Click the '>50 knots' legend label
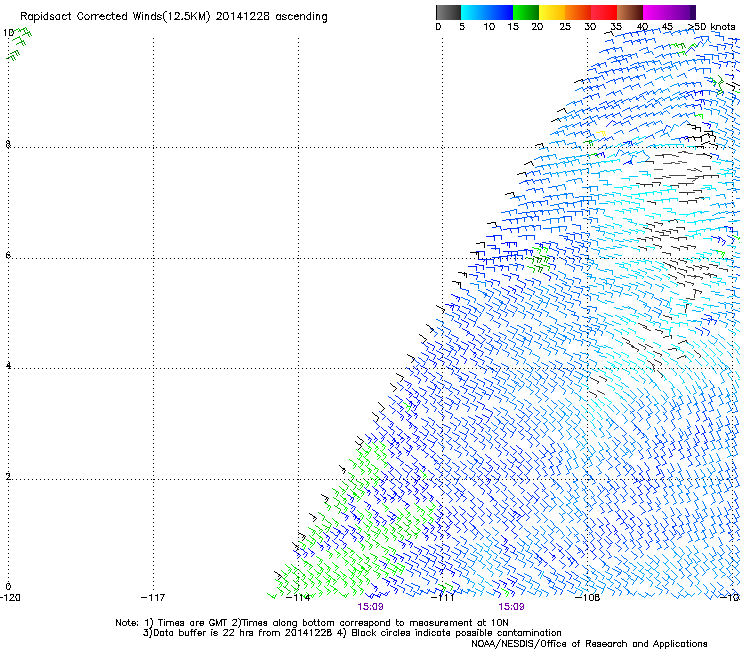The height and width of the screenshot is (650, 740). pos(711,27)
